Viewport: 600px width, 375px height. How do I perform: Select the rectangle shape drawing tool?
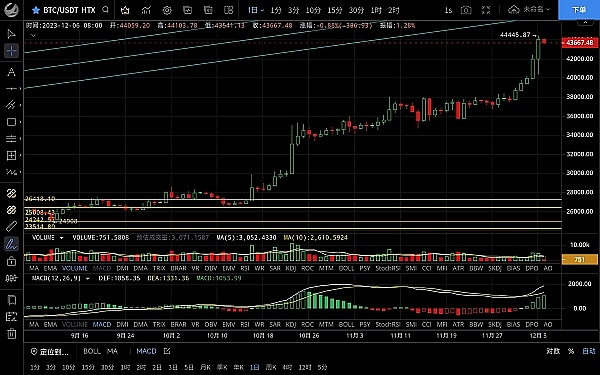11,122
